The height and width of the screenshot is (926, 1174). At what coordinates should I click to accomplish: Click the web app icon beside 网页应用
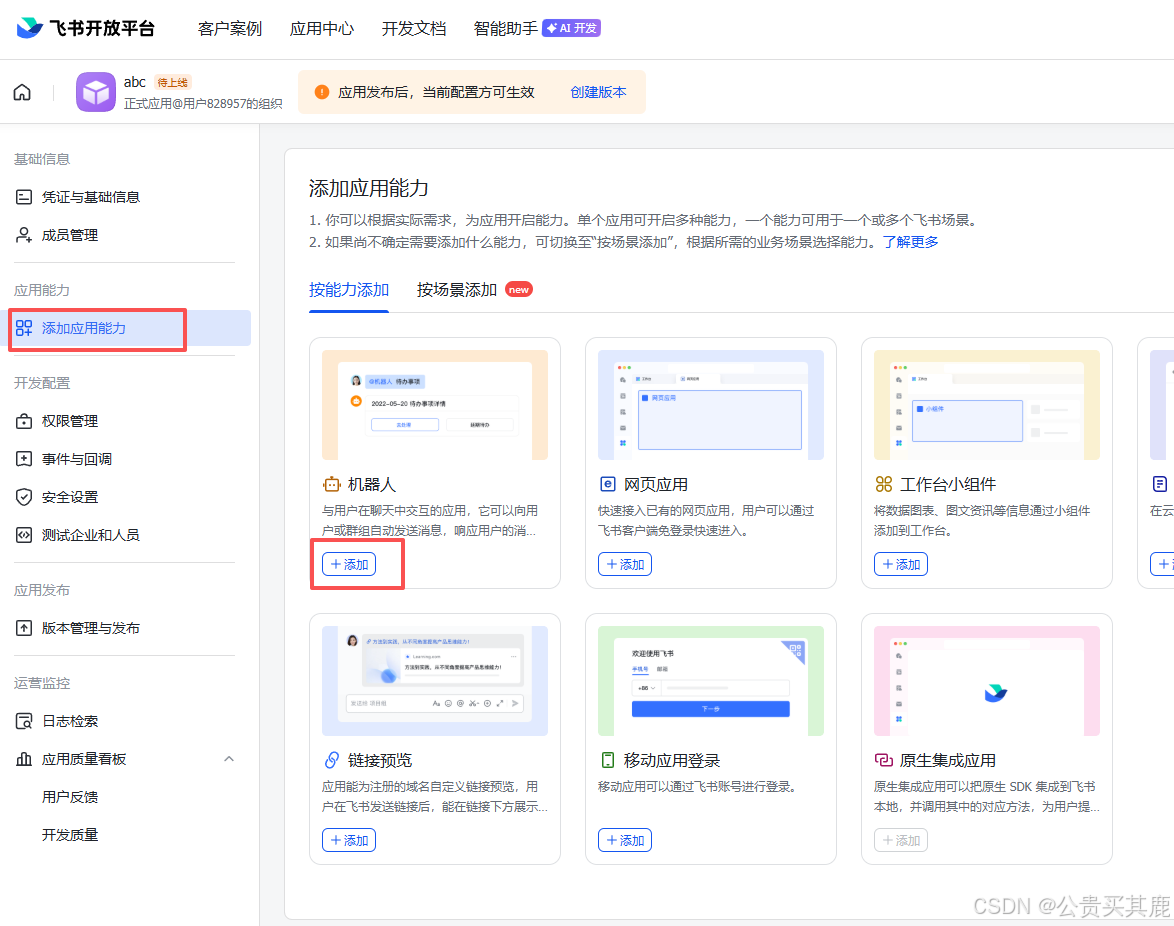pos(608,484)
